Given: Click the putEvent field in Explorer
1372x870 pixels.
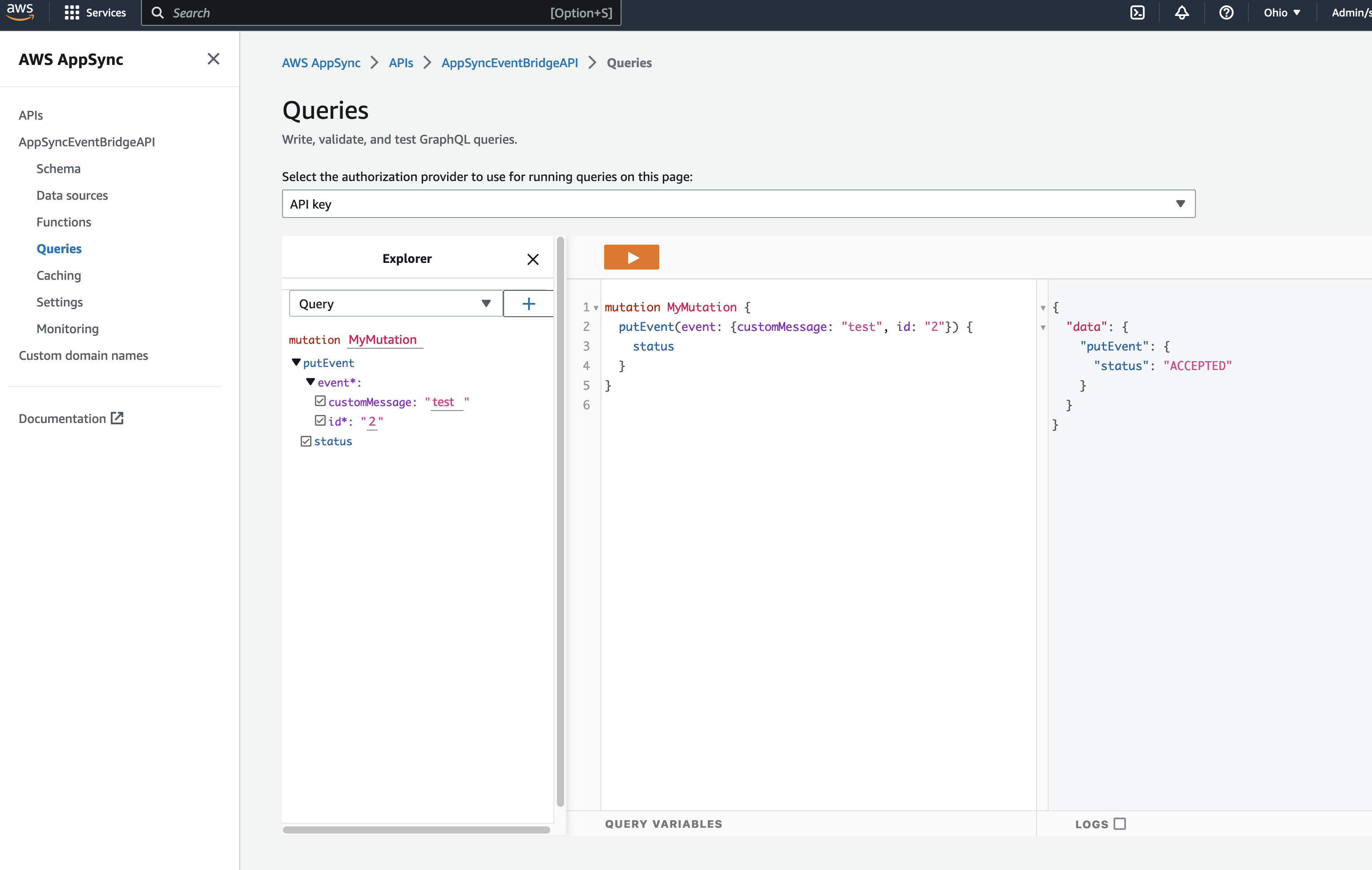Looking at the screenshot, I should click(x=329, y=363).
